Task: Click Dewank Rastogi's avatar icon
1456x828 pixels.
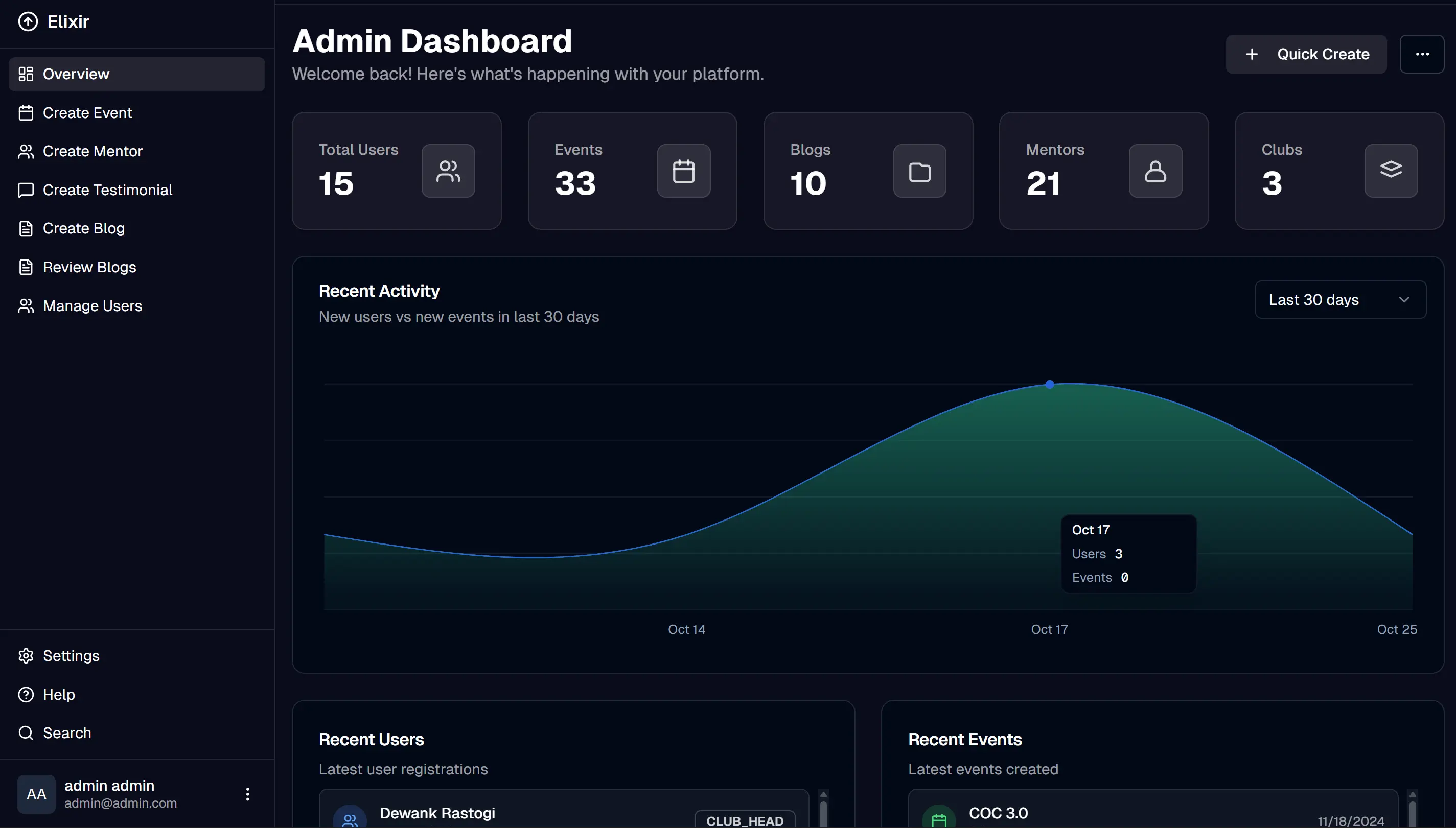Action: 351,817
